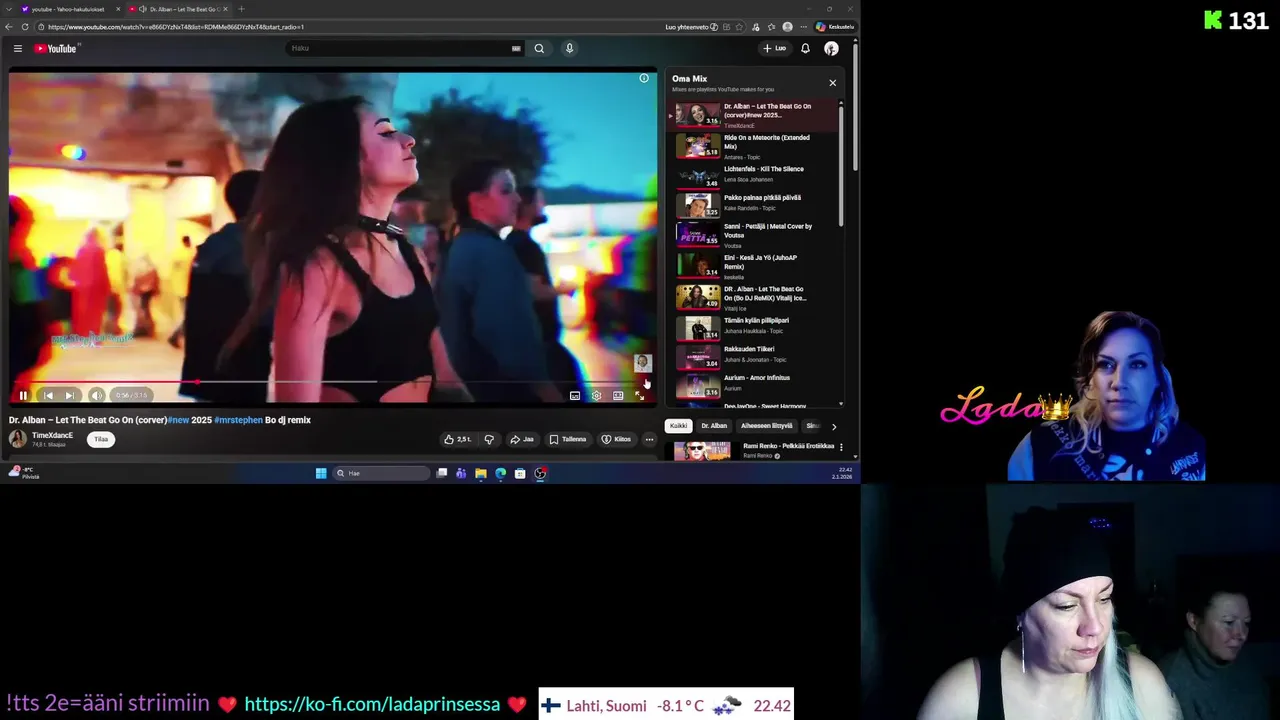Start voice search with microphone icon
This screenshot has height=720, width=1280.
pos(569,48)
